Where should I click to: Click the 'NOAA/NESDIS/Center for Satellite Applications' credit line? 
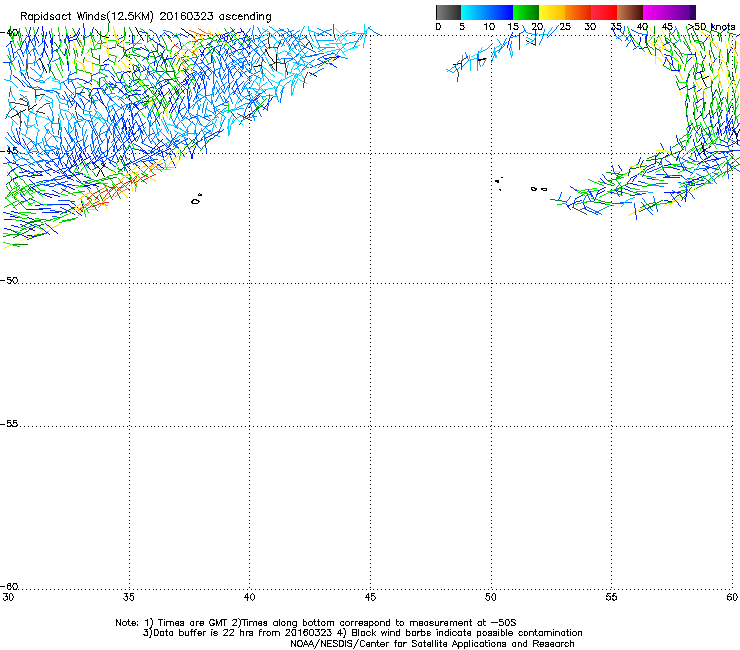coord(432,644)
